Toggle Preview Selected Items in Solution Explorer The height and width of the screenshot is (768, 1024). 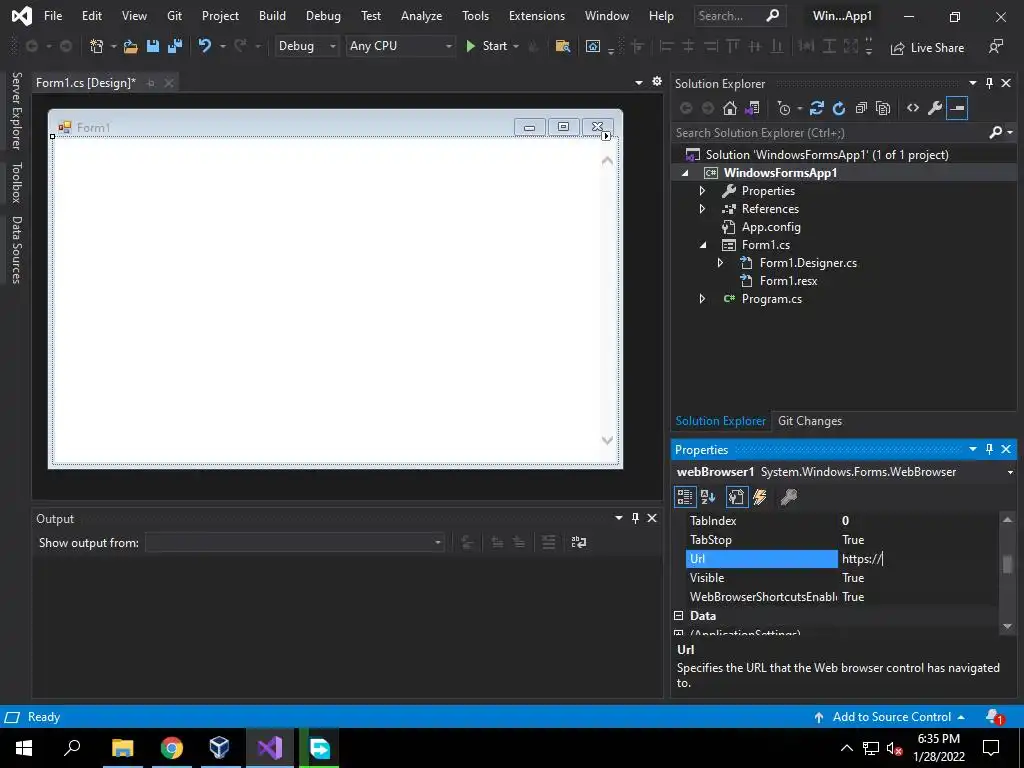point(957,108)
